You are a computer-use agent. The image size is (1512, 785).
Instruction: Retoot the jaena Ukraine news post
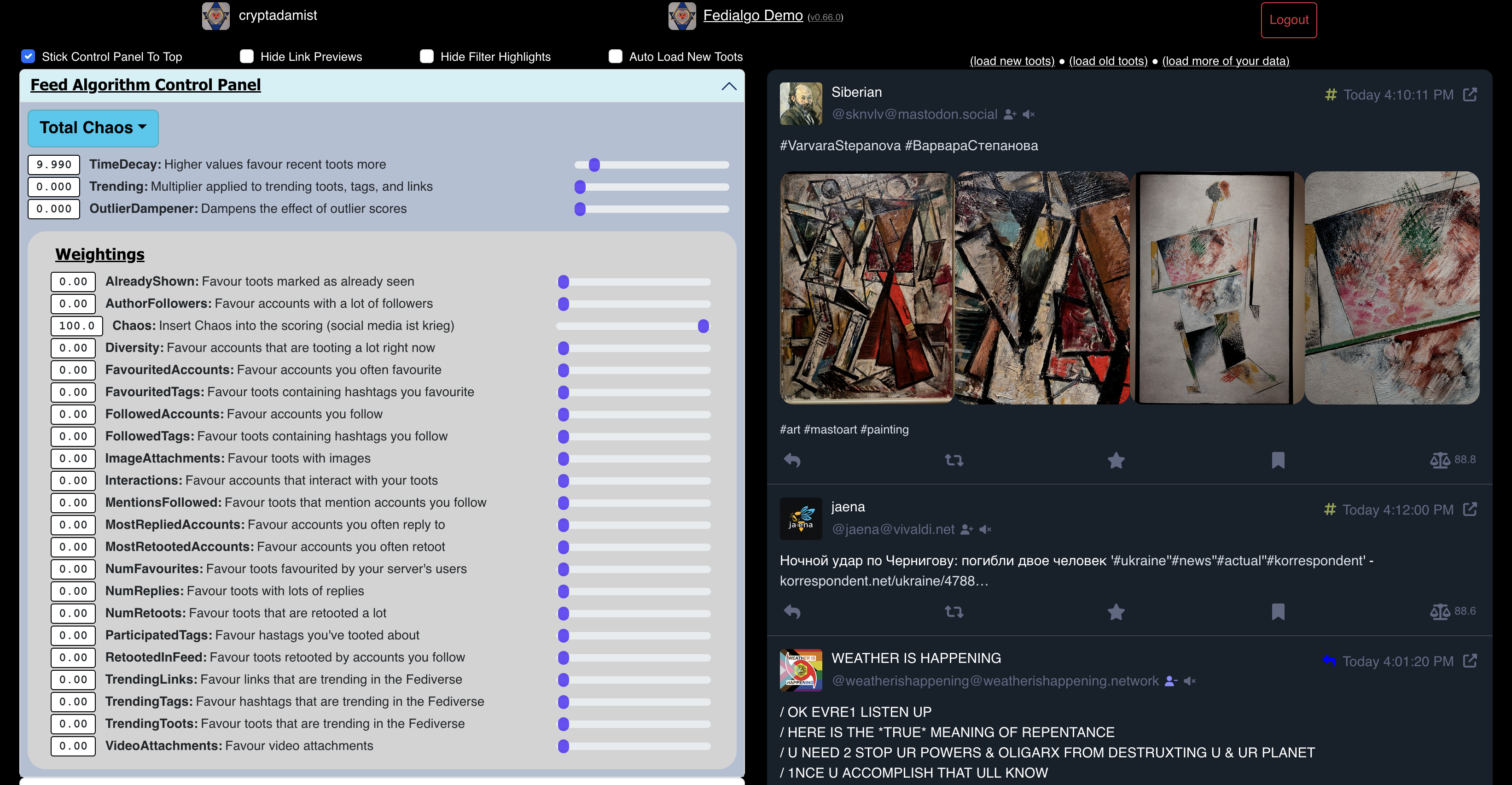pyautogui.click(x=954, y=612)
